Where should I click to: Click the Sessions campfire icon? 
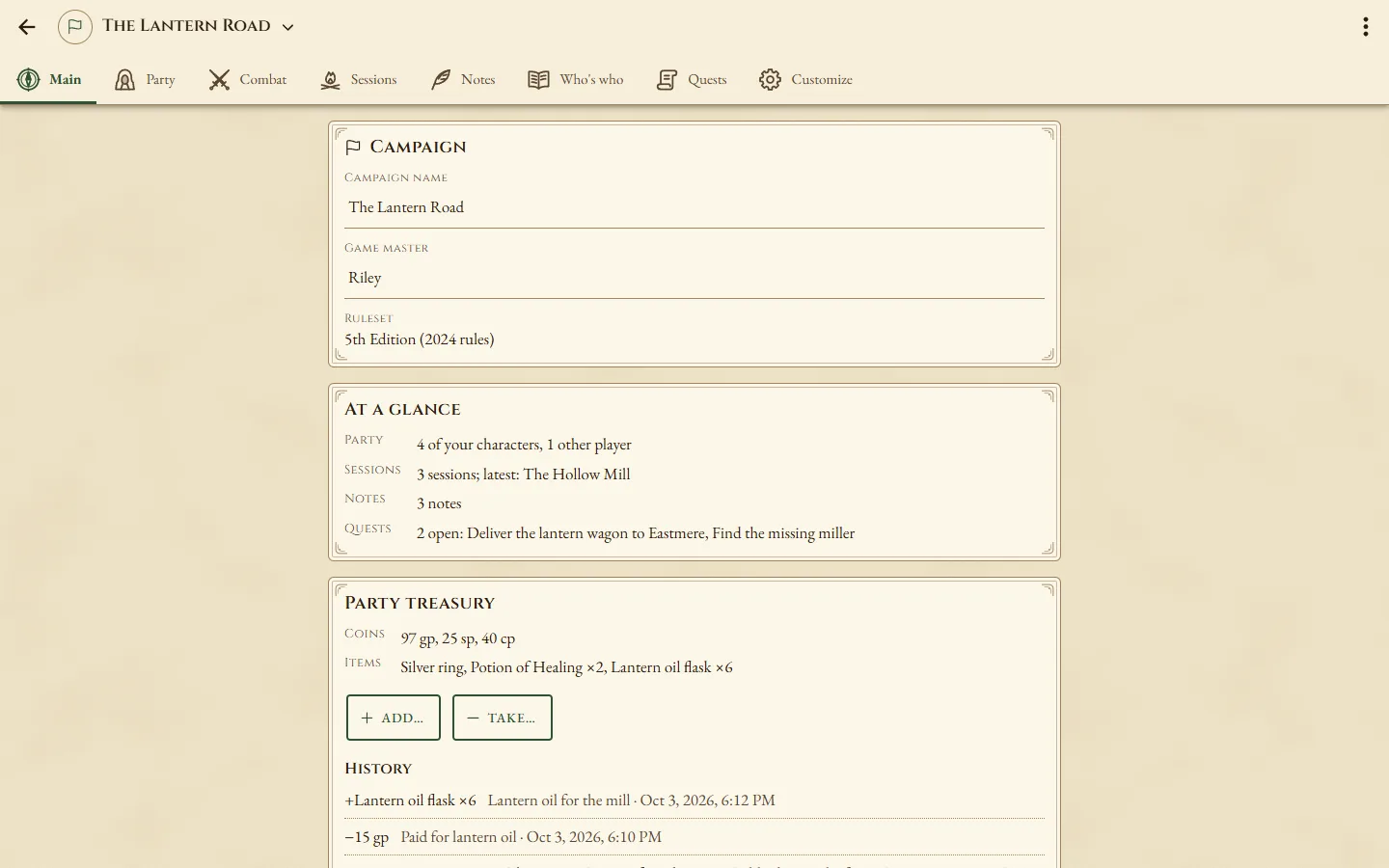(x=330, y=79)
